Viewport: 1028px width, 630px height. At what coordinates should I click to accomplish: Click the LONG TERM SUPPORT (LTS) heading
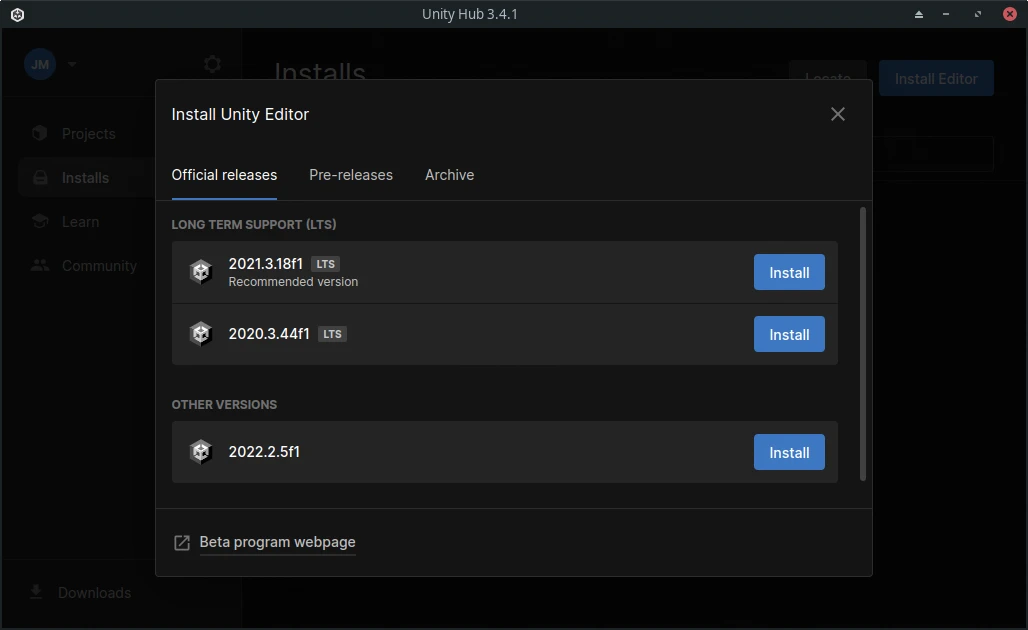(x=254, y=224)
